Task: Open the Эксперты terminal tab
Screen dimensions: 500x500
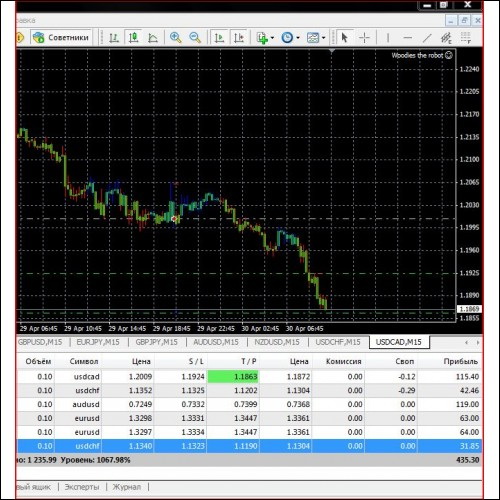Action: 82,487
